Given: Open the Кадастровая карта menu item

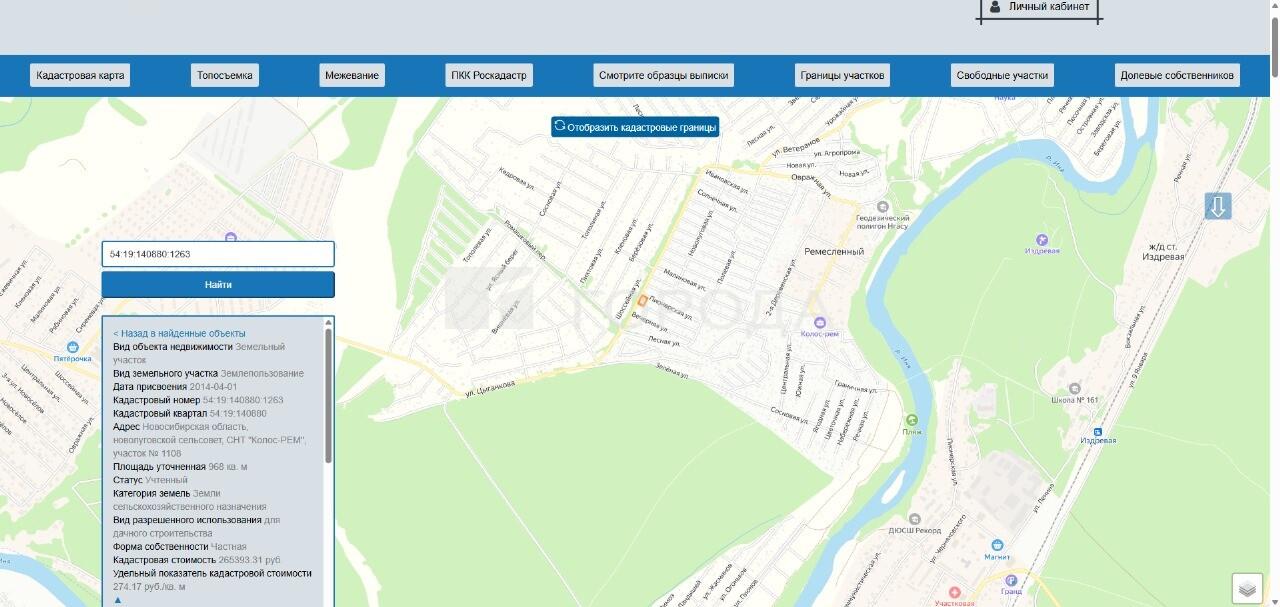Looking at the screenshot, I should [x=80, y=75].
